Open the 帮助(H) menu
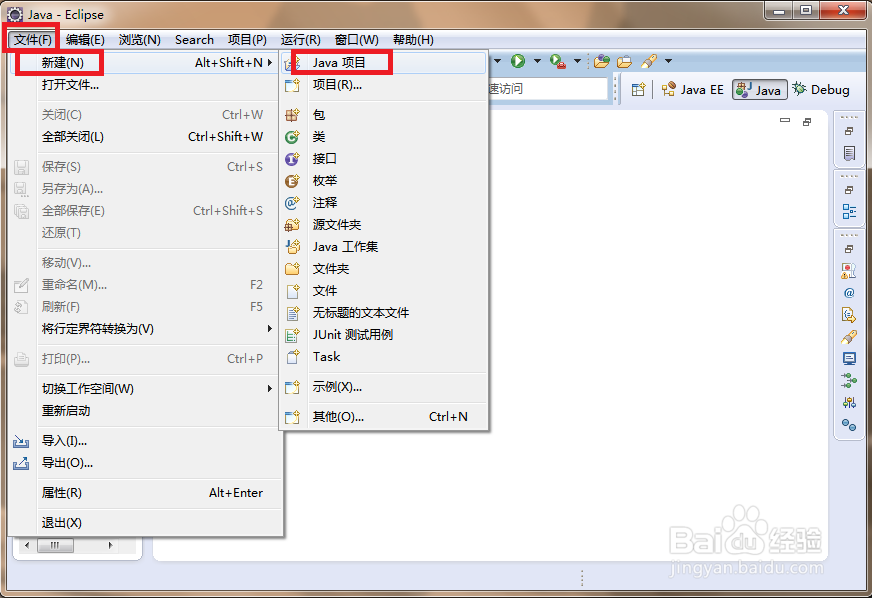Viewport: 872px width, 598px height. [x=413, y=39]
